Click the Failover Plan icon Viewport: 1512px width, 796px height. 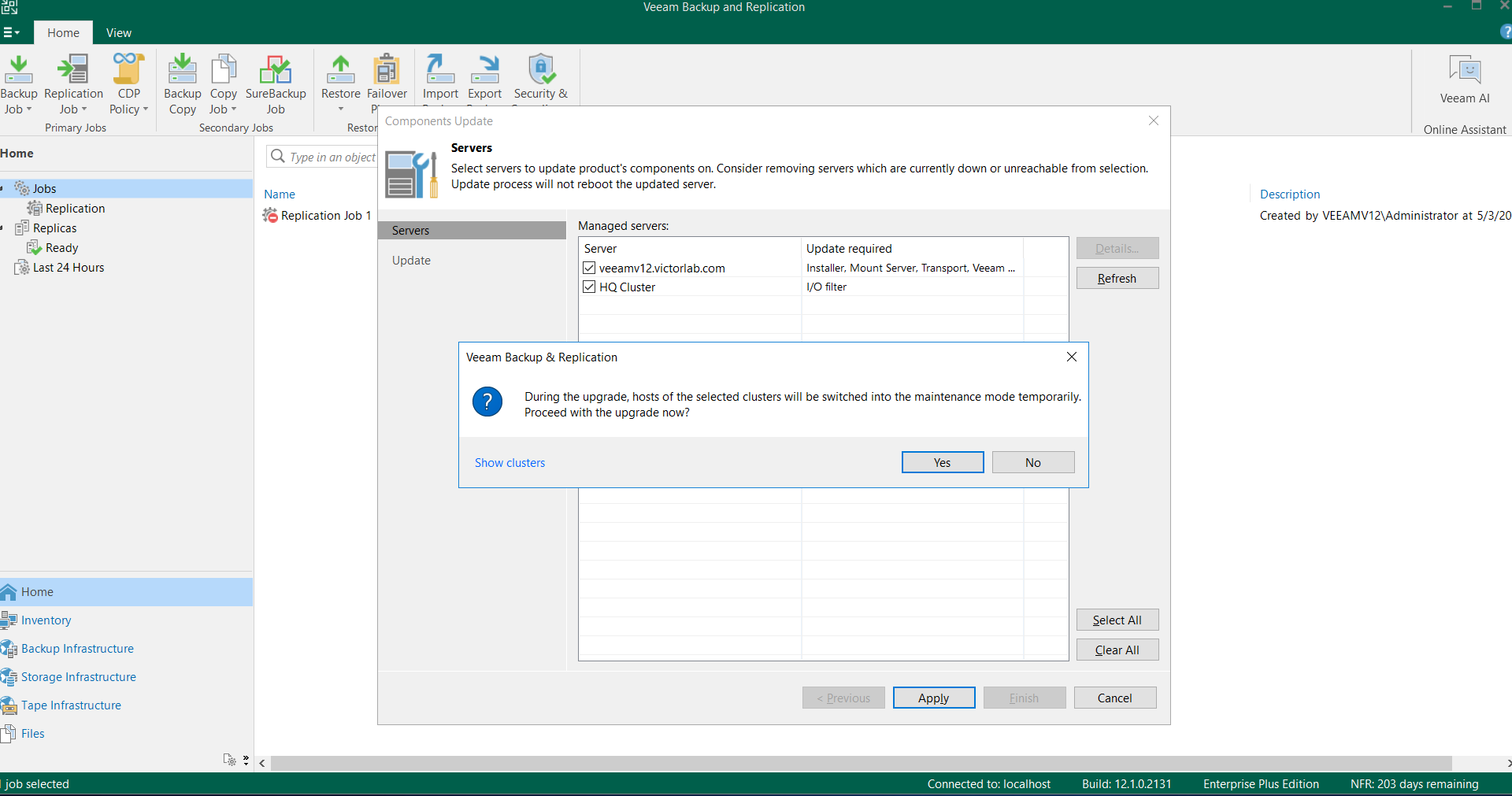point(387,71)
